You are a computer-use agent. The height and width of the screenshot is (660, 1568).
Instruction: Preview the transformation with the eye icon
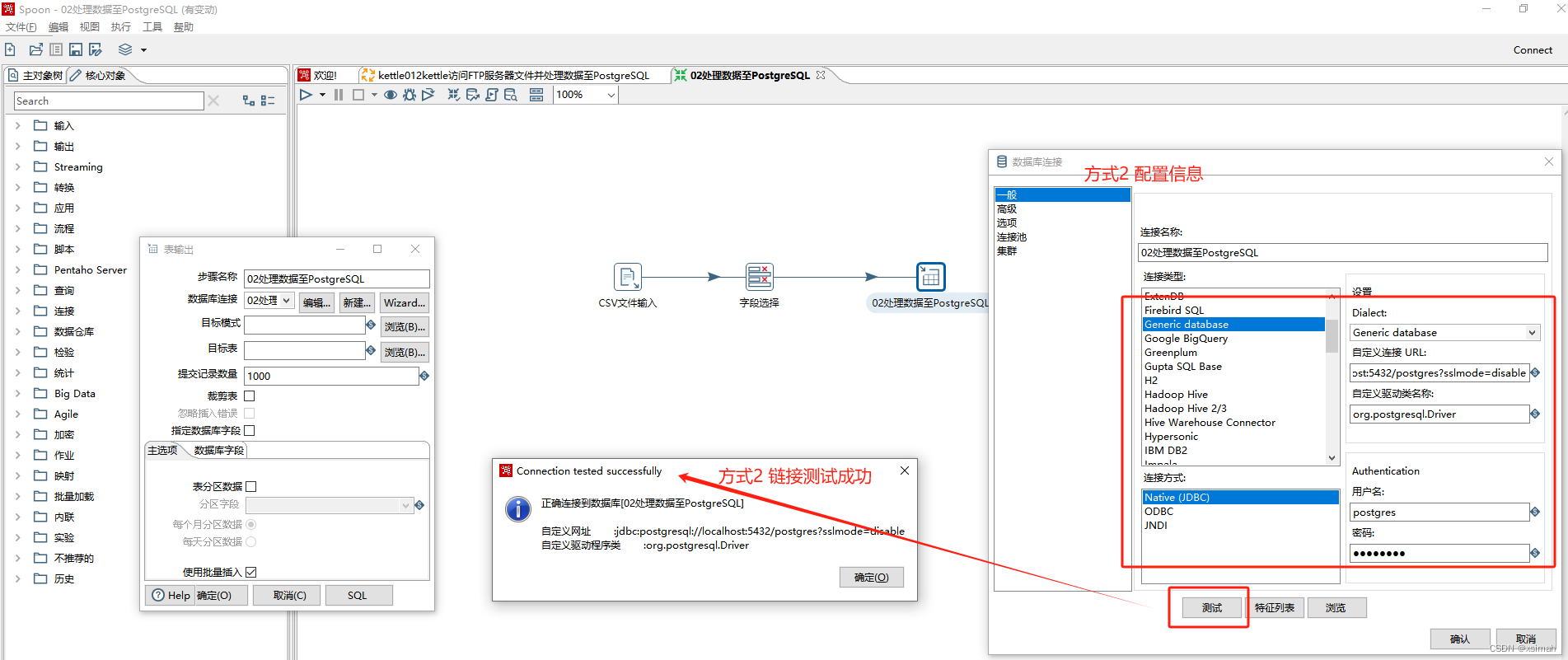click(x=391, y=95)
